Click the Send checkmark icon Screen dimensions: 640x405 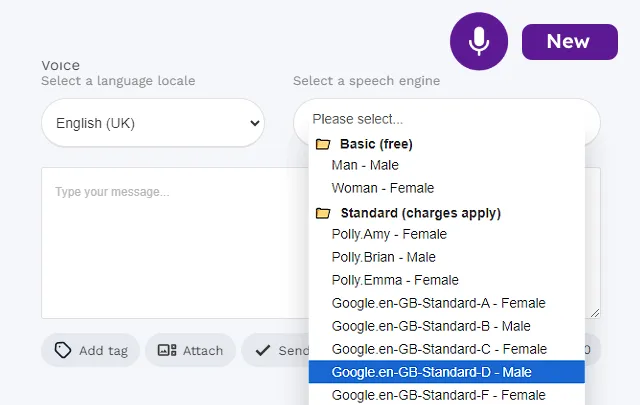(x=263, y=350)
